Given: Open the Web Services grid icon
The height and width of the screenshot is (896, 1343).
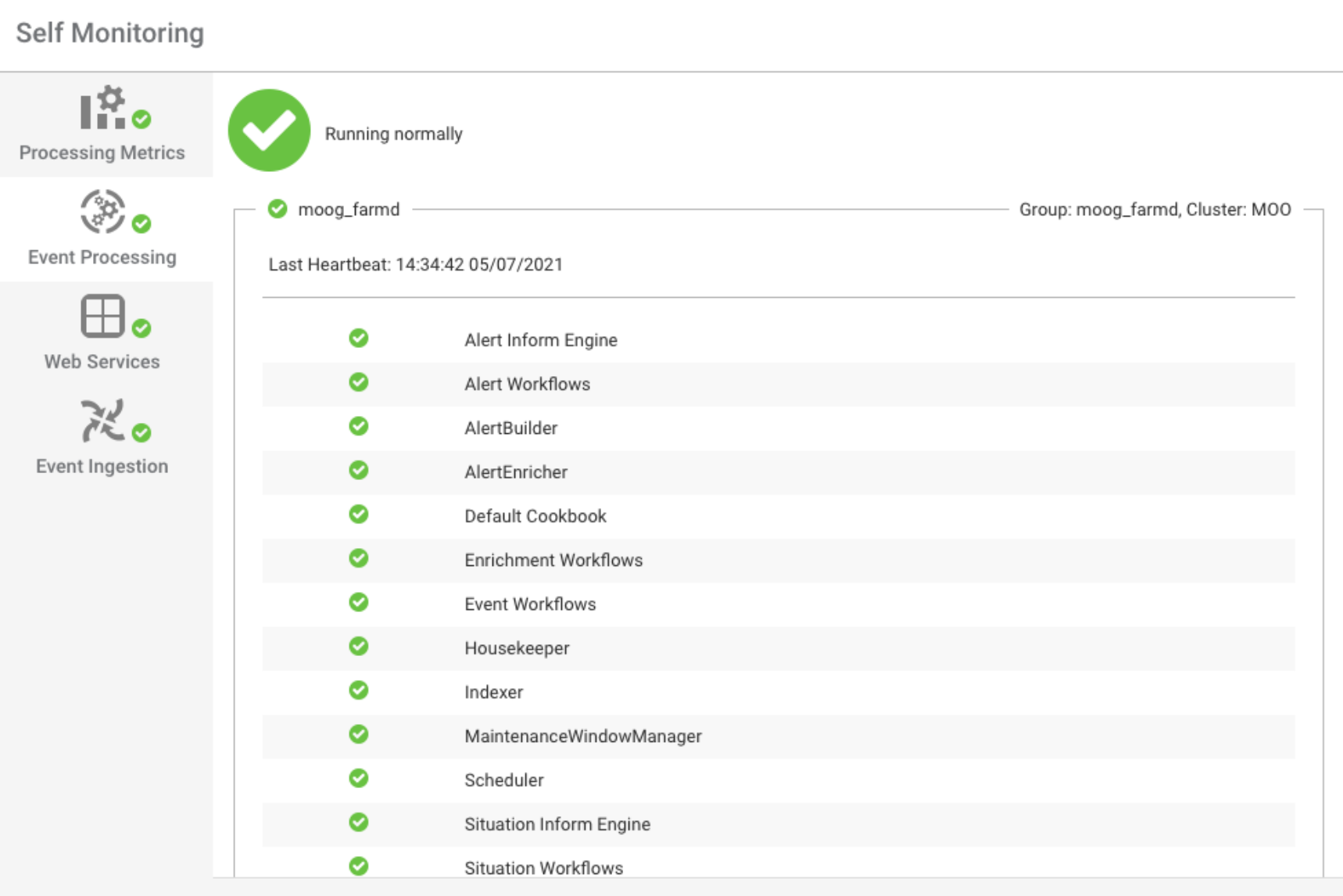Looking at the screenshot, I should click(102, 316).
